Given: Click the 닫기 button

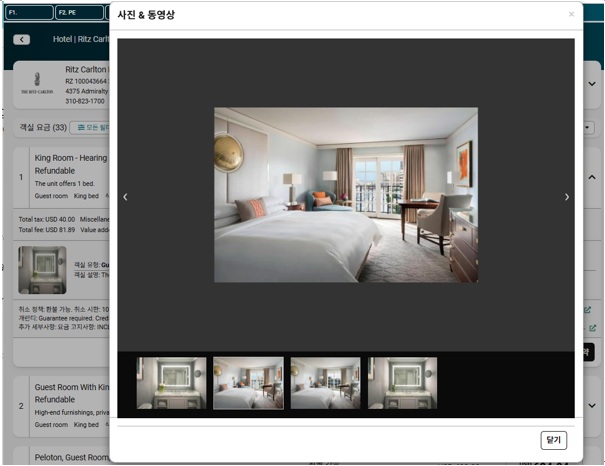Looking at the screenshot, I should [553, 440].
